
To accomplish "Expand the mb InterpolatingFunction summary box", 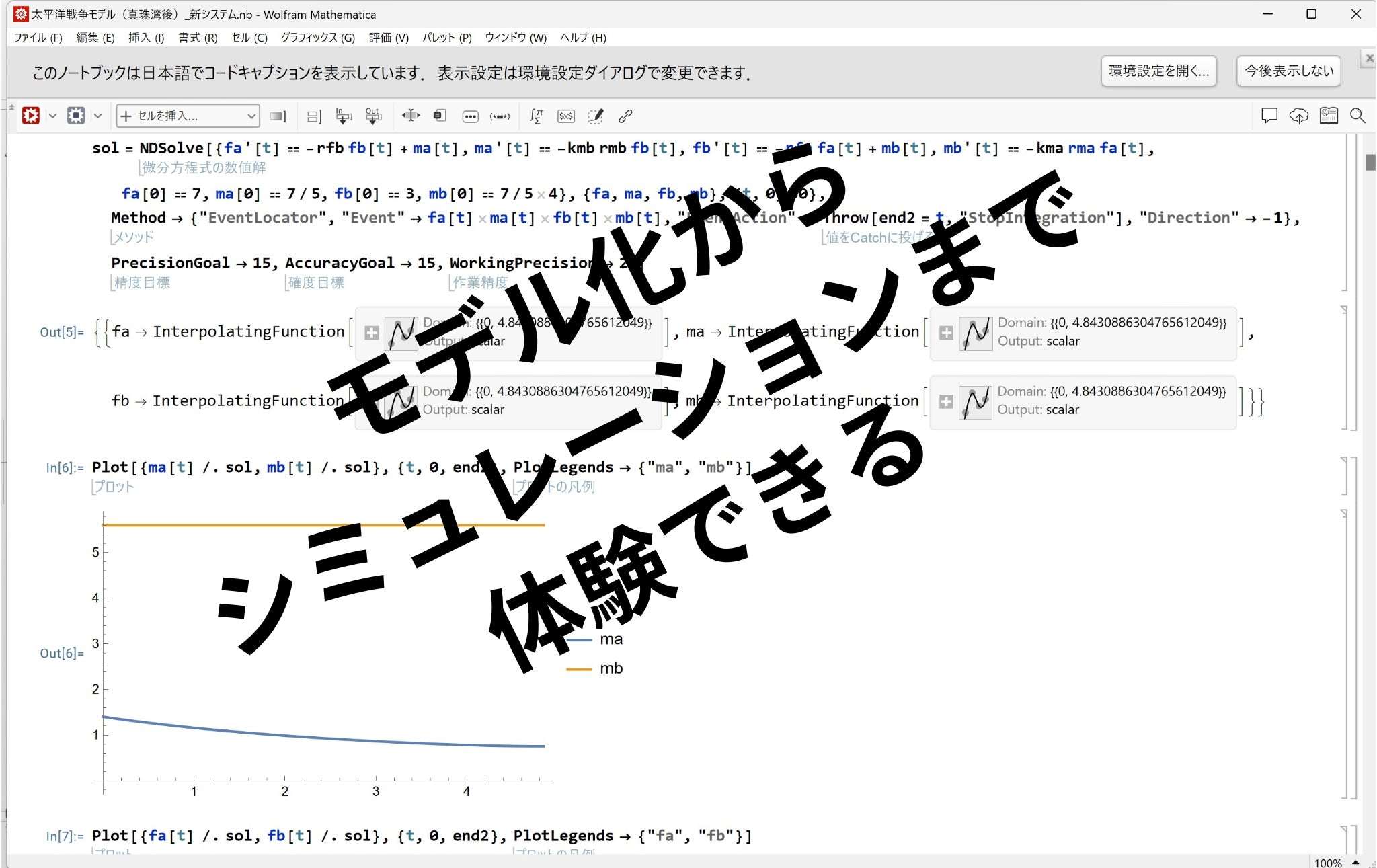I will point(946,401).
